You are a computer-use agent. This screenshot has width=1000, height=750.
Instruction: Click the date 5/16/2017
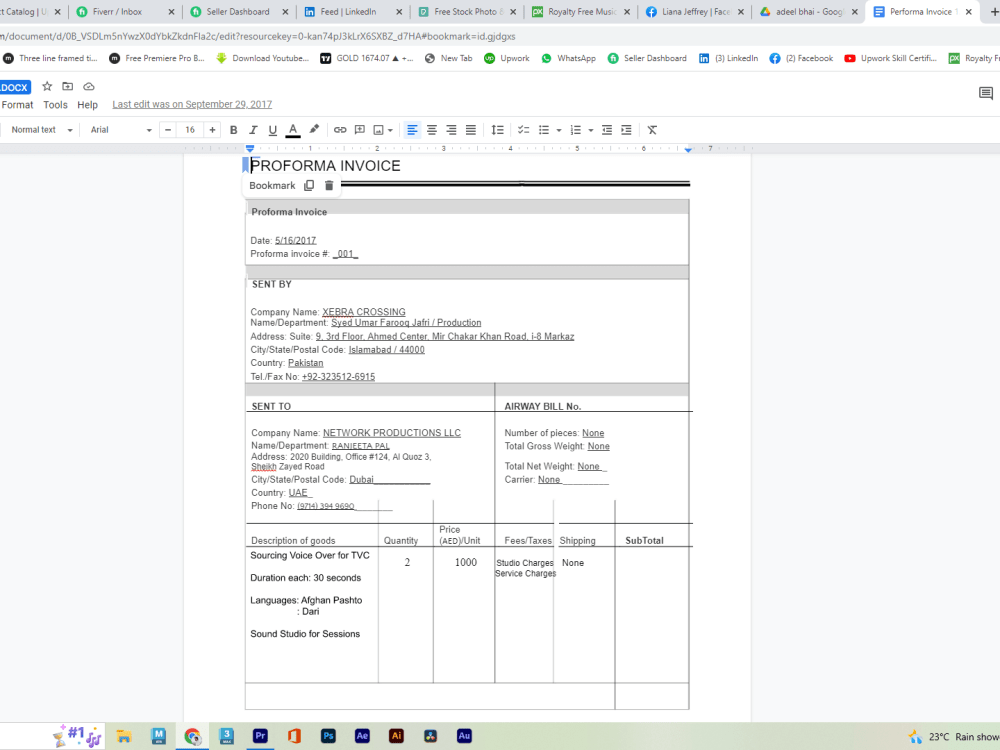click(295, 240)
